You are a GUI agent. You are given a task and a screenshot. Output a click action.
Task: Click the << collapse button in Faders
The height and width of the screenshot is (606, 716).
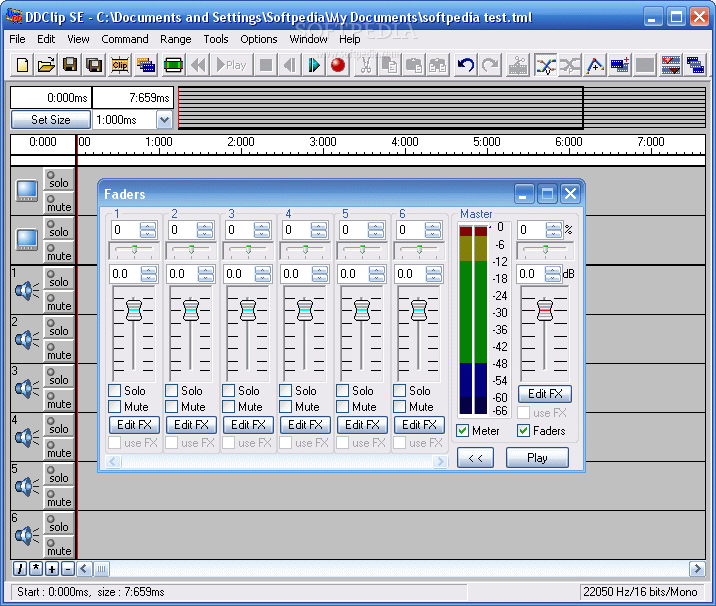coord(475,458)
